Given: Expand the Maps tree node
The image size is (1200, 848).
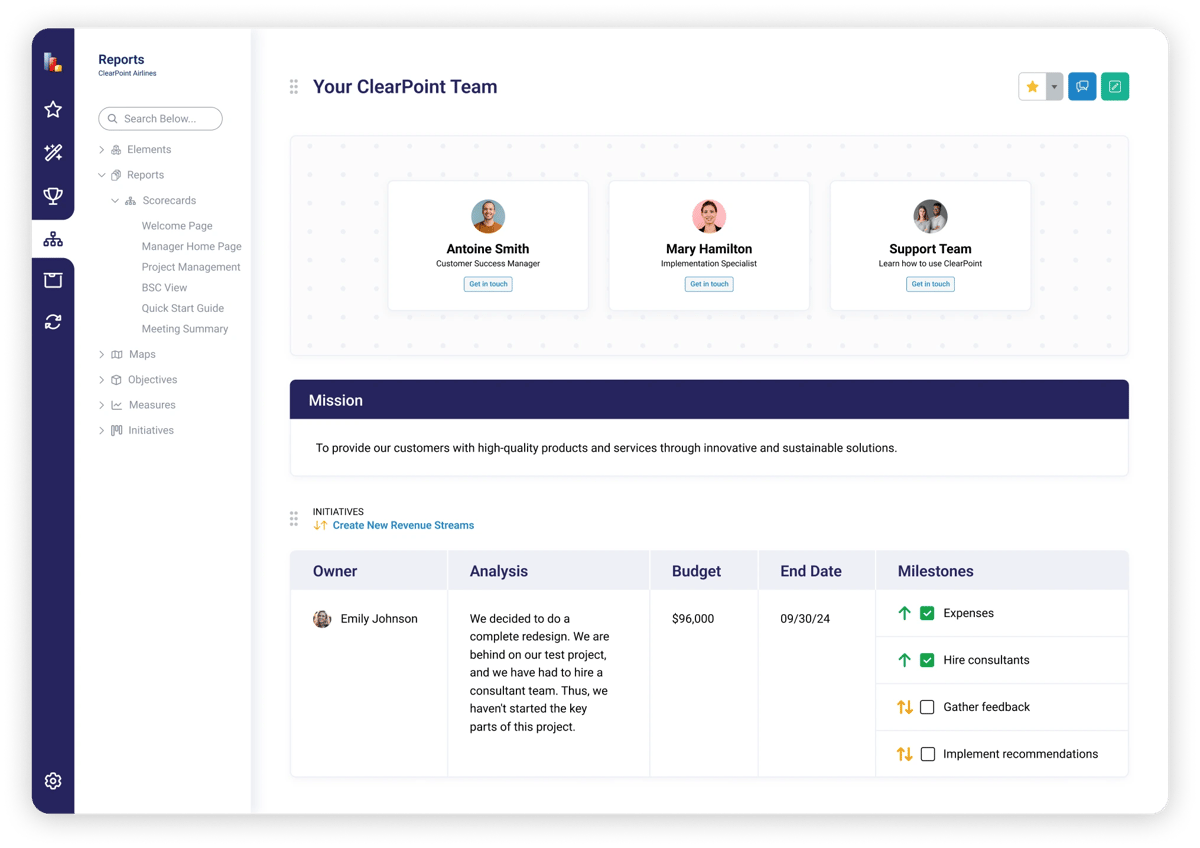Looking at the screenshot, I should (x=101, y=355).
